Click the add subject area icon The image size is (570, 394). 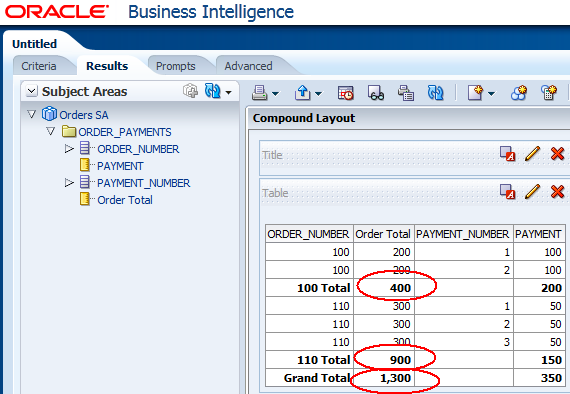point(190,91)
